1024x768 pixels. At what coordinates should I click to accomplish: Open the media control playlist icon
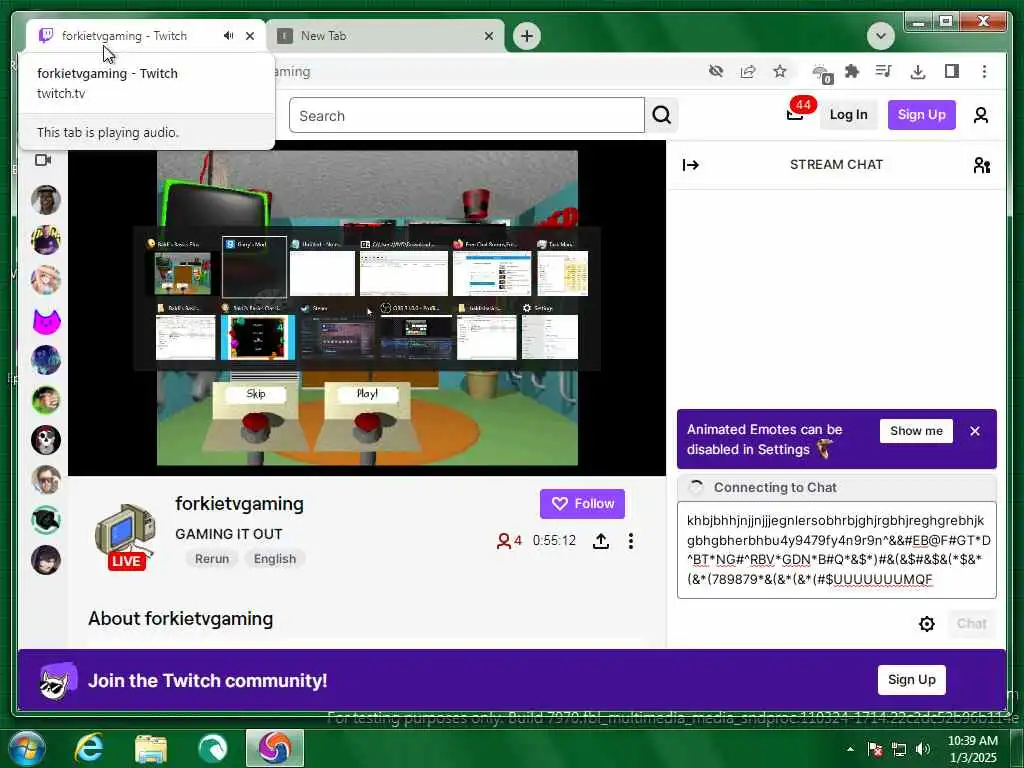[x=884, y=71]
